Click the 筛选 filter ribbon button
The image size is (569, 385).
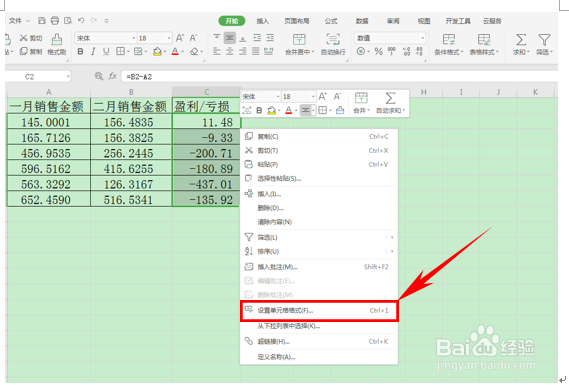(x=544, y=45)
